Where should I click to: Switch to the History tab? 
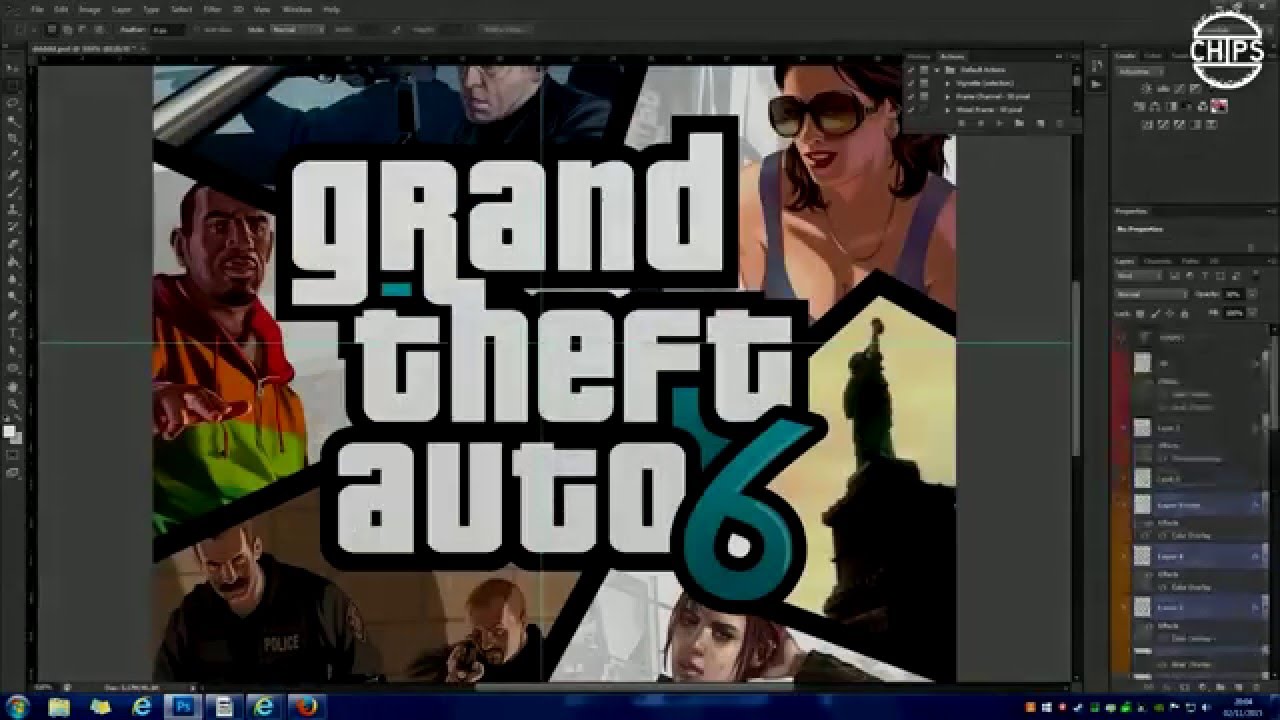[x=918, y=57]
